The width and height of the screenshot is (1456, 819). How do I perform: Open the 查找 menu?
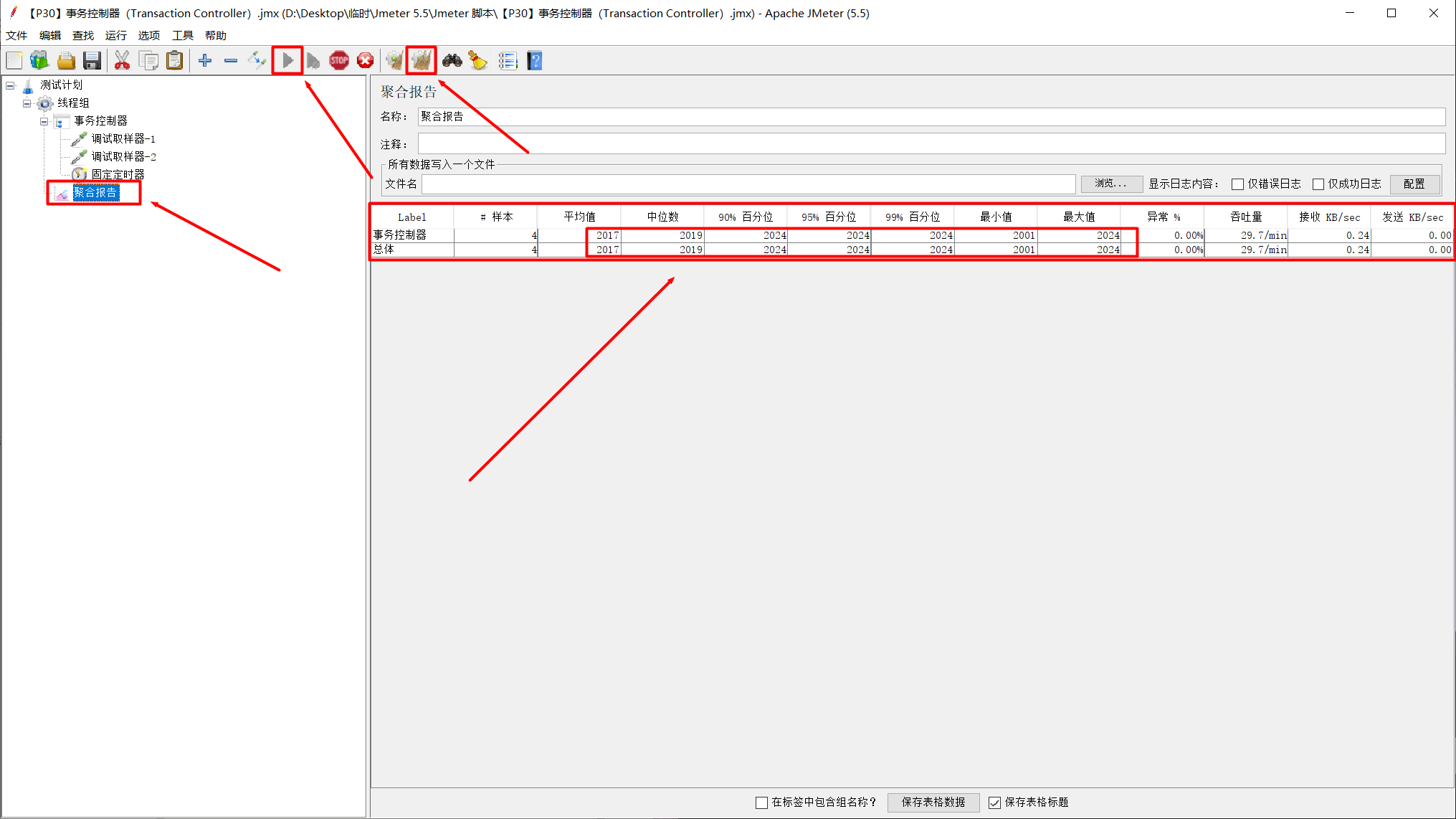pyautogui.click(x=83, y=35)
